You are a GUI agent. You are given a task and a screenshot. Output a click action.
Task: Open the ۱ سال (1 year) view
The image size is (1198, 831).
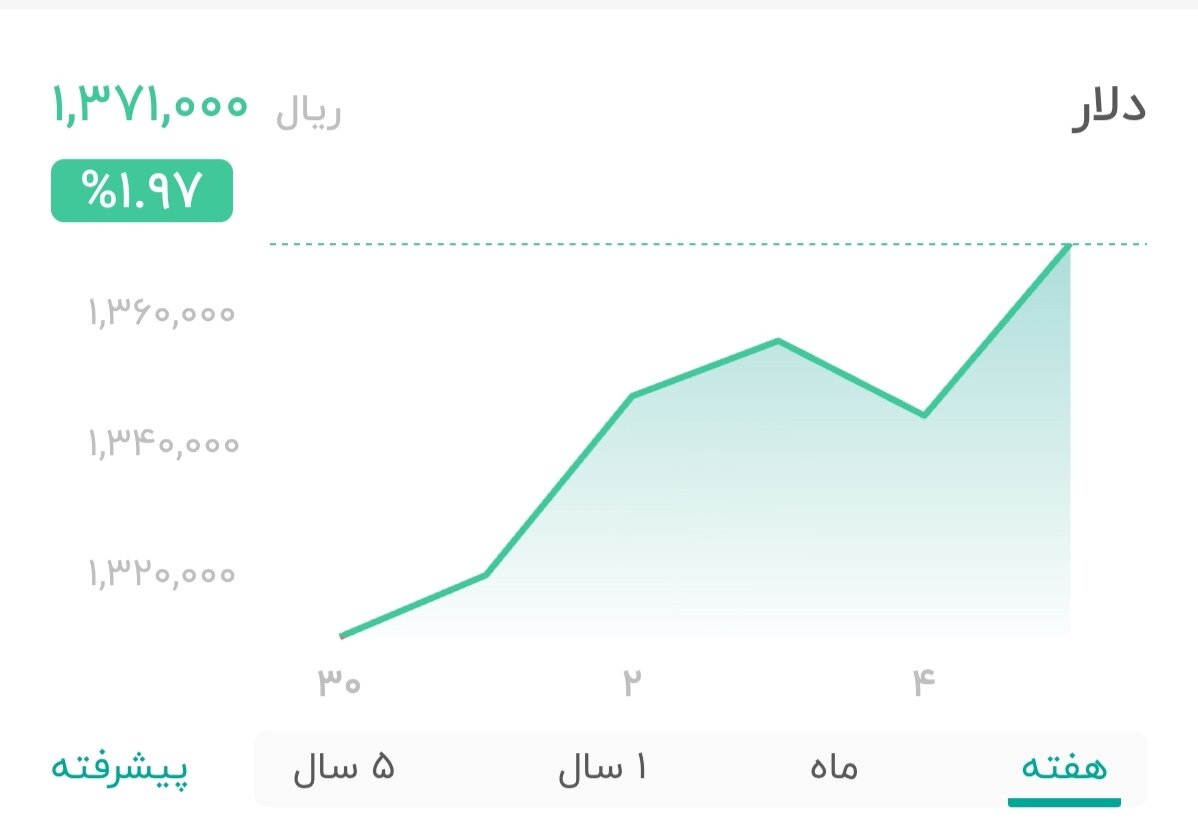[x=604, y=768]
